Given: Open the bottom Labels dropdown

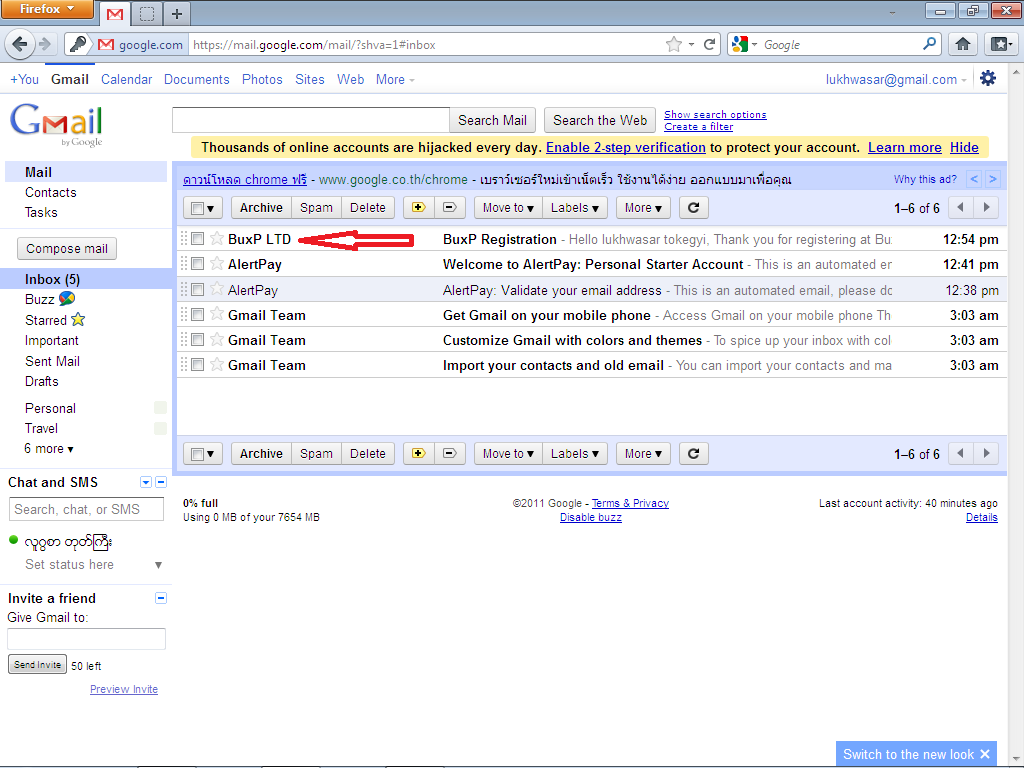Looking at the screenshot, I should tap(575, 453).
